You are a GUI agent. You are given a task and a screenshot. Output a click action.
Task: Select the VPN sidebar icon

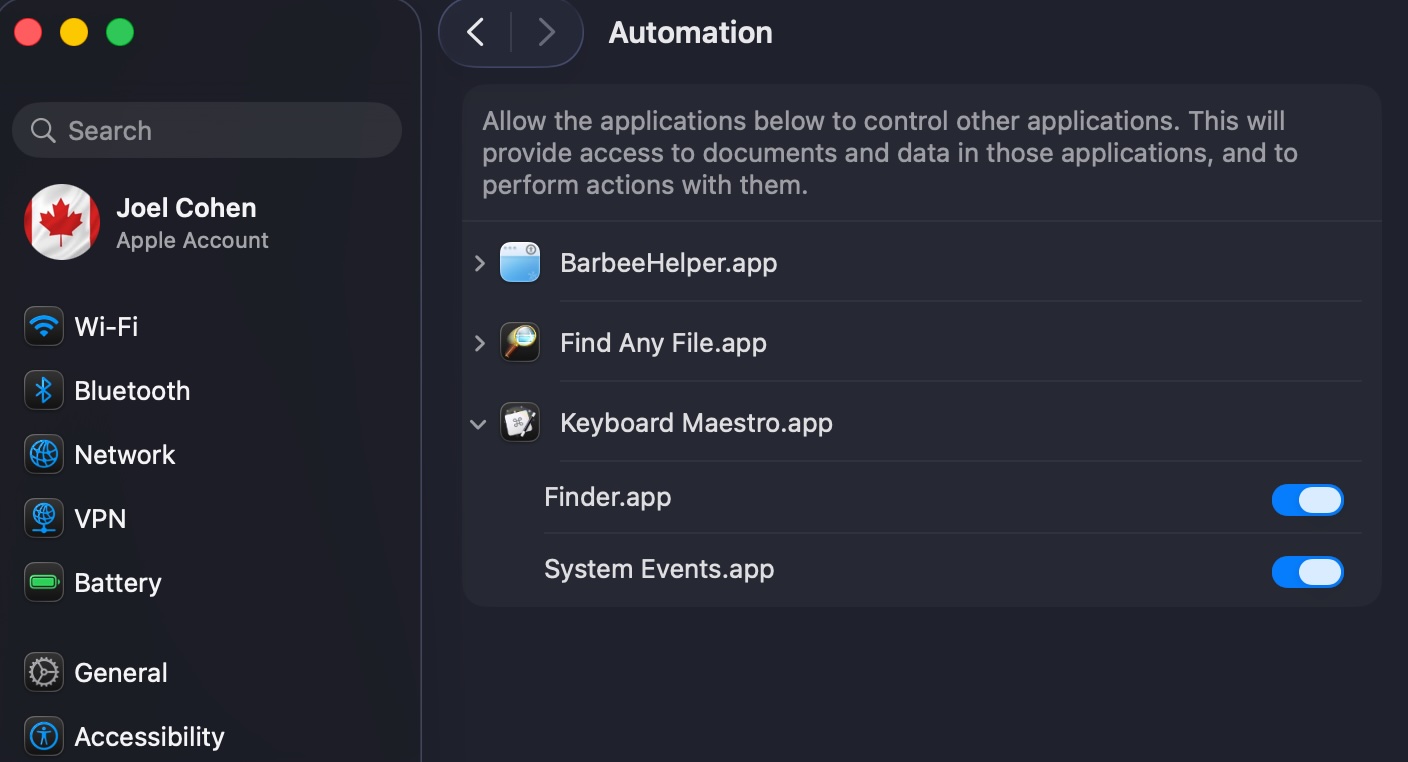pos(44,518)
